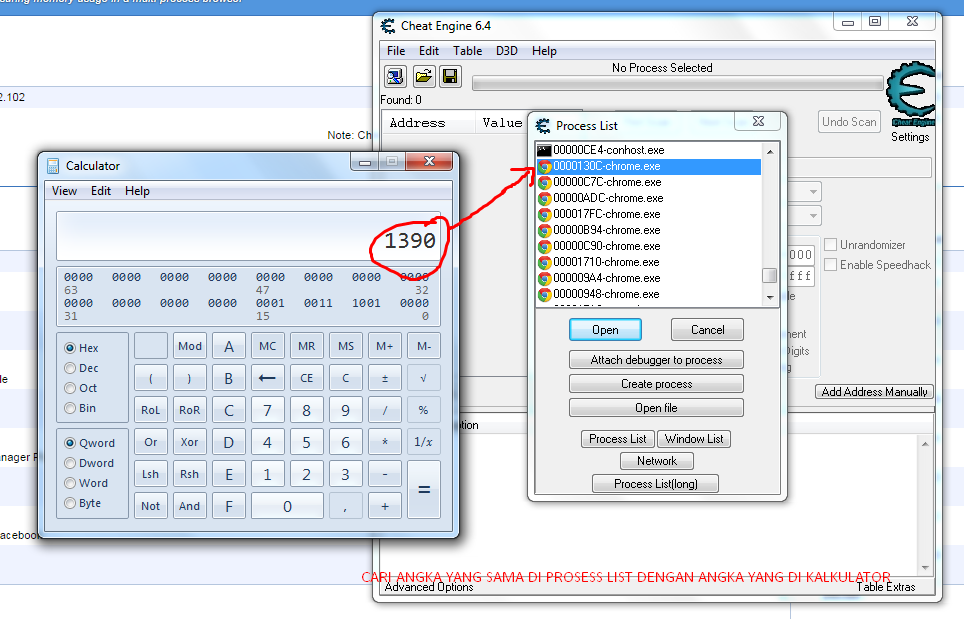This screenshot has height=635, width=964.
Task: Select 00000C7C-chrome.exe in process list
Action: pyautogui.click(x=649, y=183)
